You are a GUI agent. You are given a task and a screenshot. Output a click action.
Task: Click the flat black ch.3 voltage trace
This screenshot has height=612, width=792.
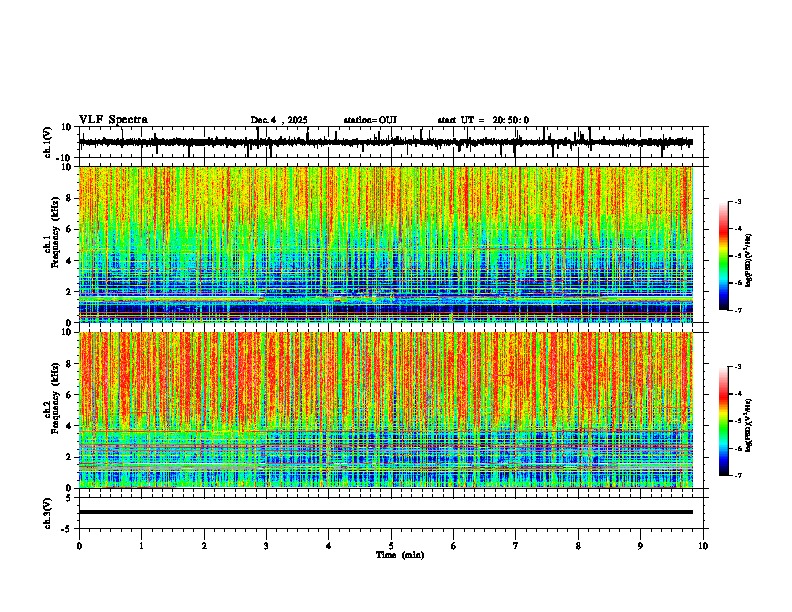pos(385,512)
